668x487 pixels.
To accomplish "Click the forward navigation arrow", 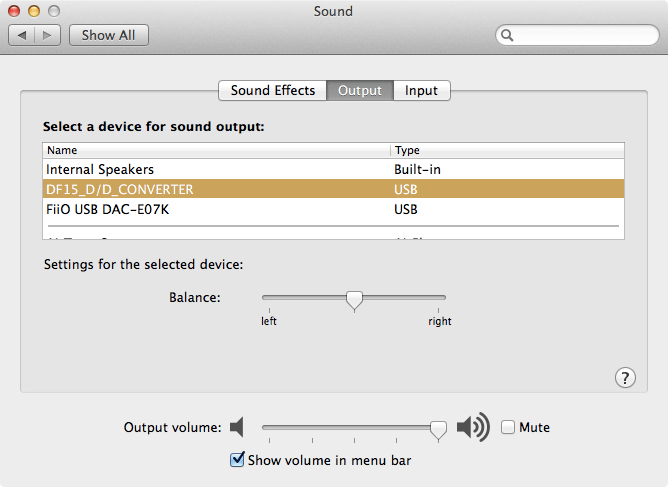I will coord(47,35).
